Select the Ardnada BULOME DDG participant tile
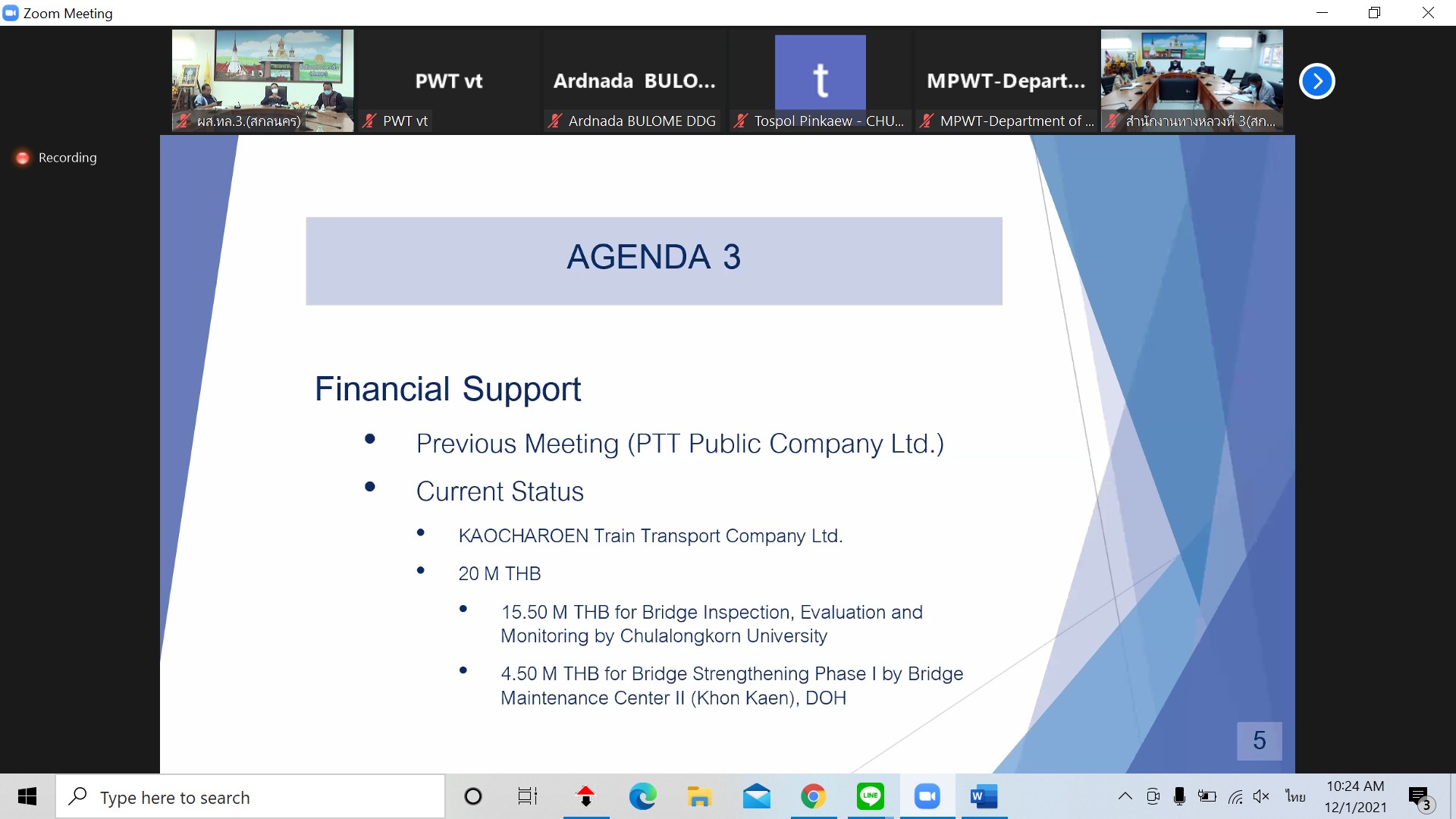 coord(634,81)
